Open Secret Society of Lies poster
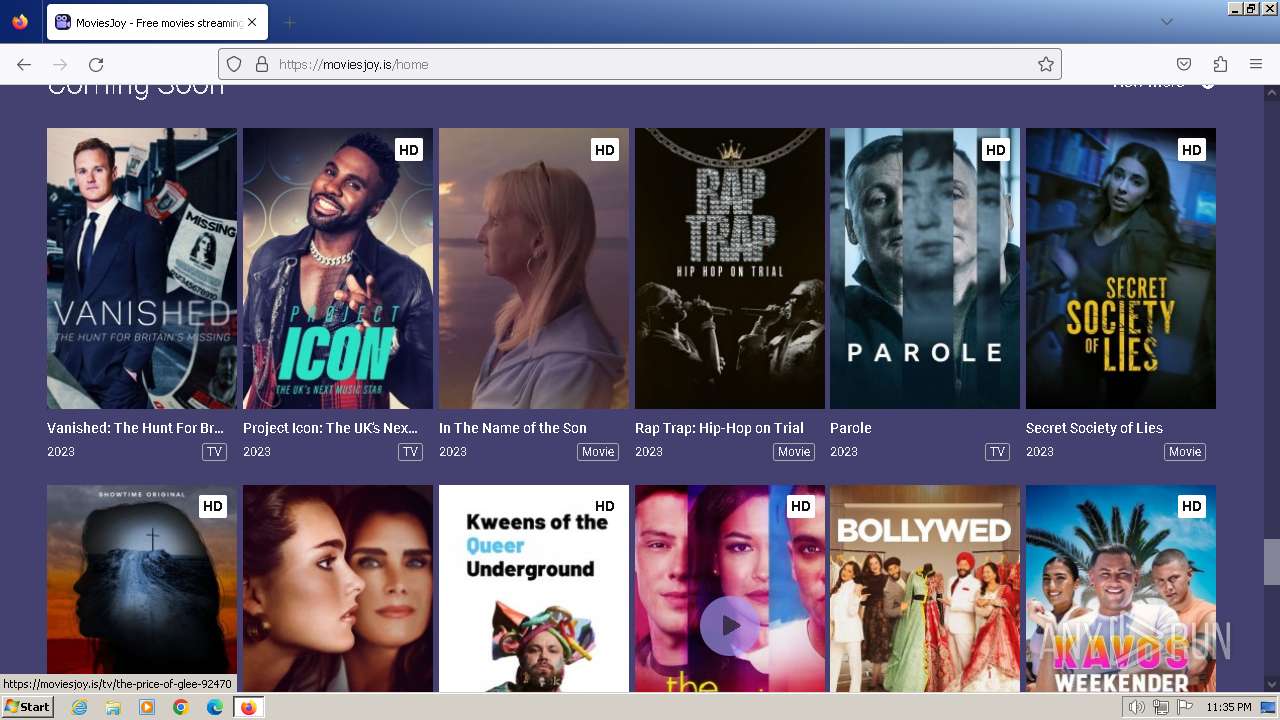Viewport: 1280px width, 720px height. click(1121, 268)
